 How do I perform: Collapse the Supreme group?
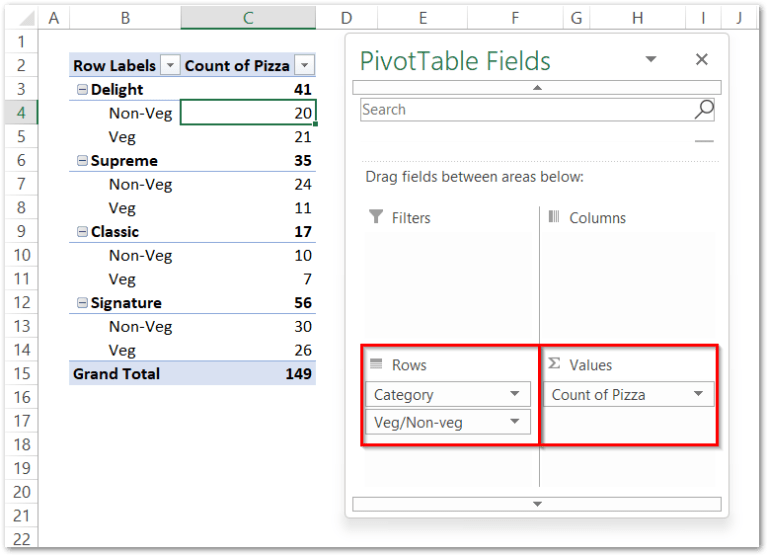(x=82, y=160)
